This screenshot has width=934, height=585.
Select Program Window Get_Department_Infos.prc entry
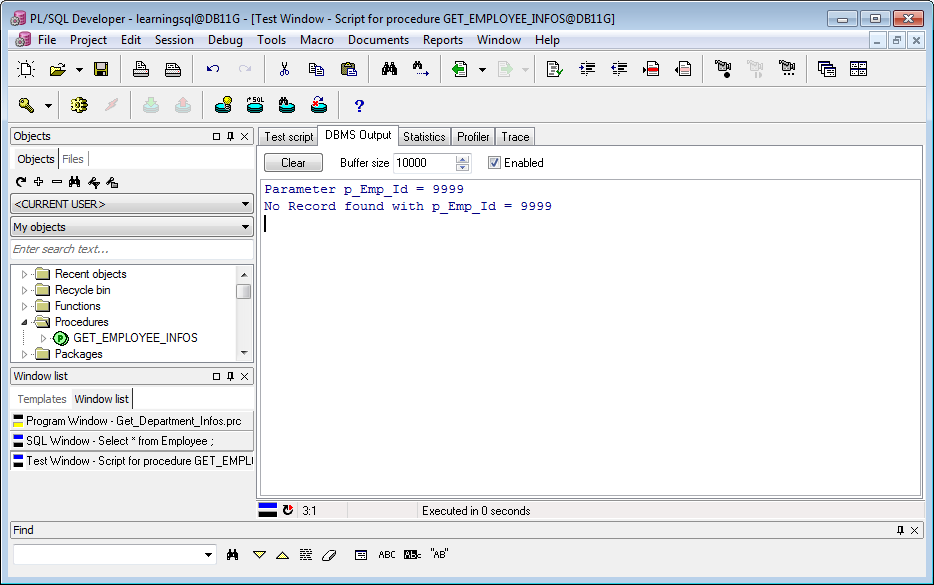[x=132, y=421]
